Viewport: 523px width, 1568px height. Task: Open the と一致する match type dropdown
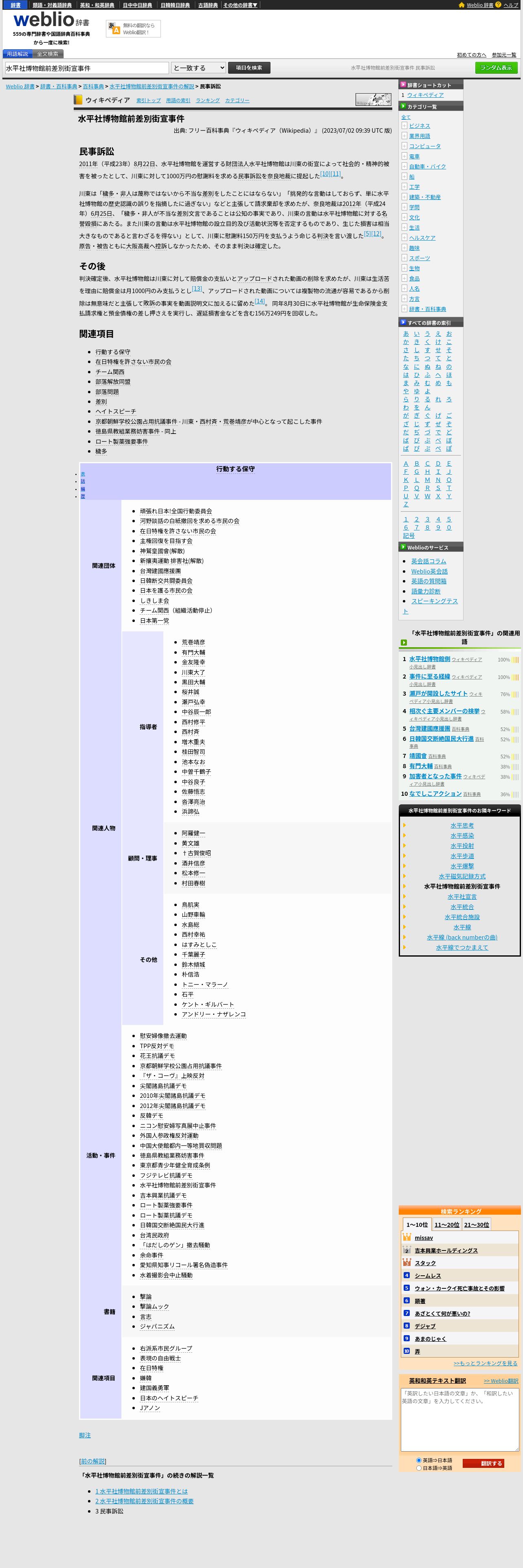198,68
